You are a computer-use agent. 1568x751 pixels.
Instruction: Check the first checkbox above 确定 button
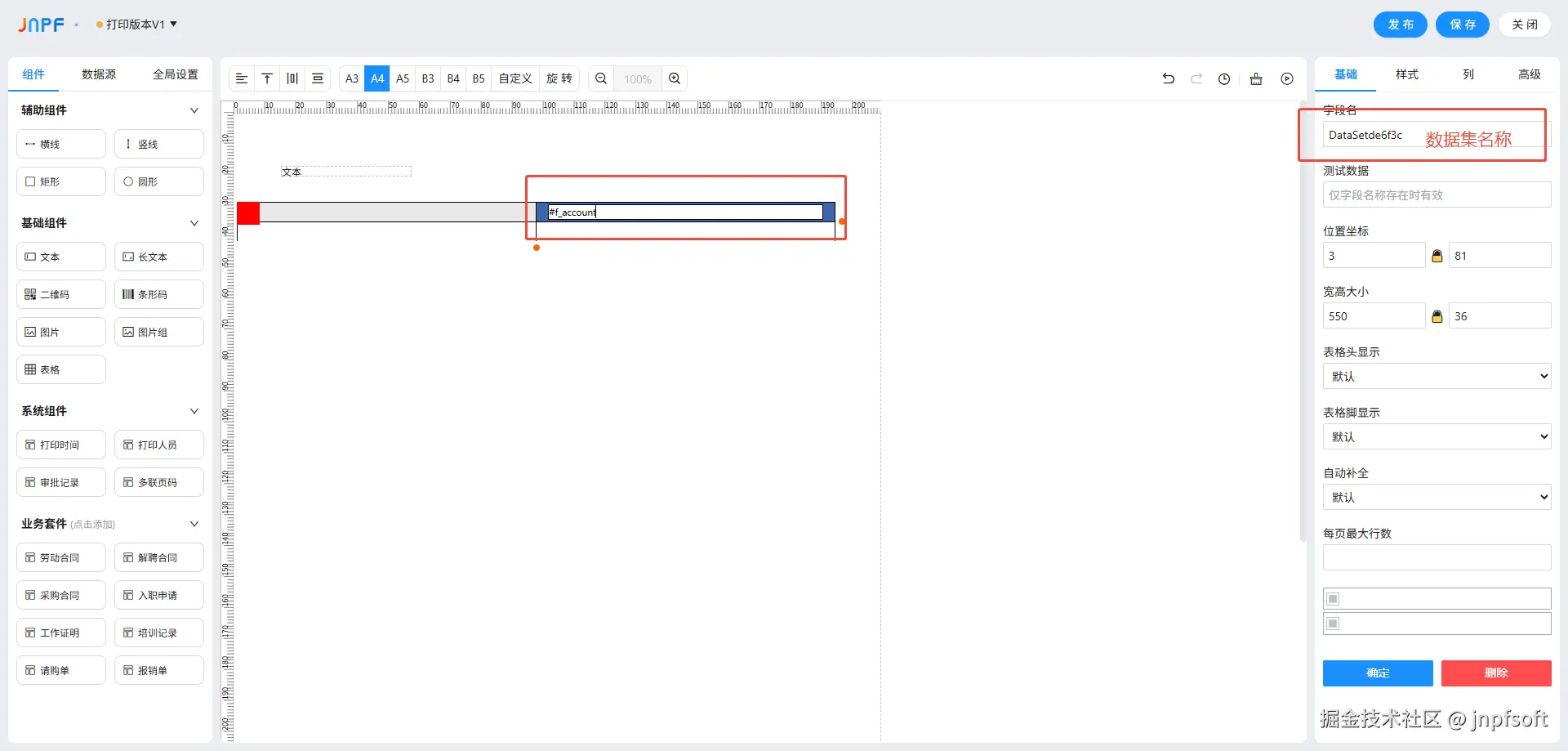1334,599
